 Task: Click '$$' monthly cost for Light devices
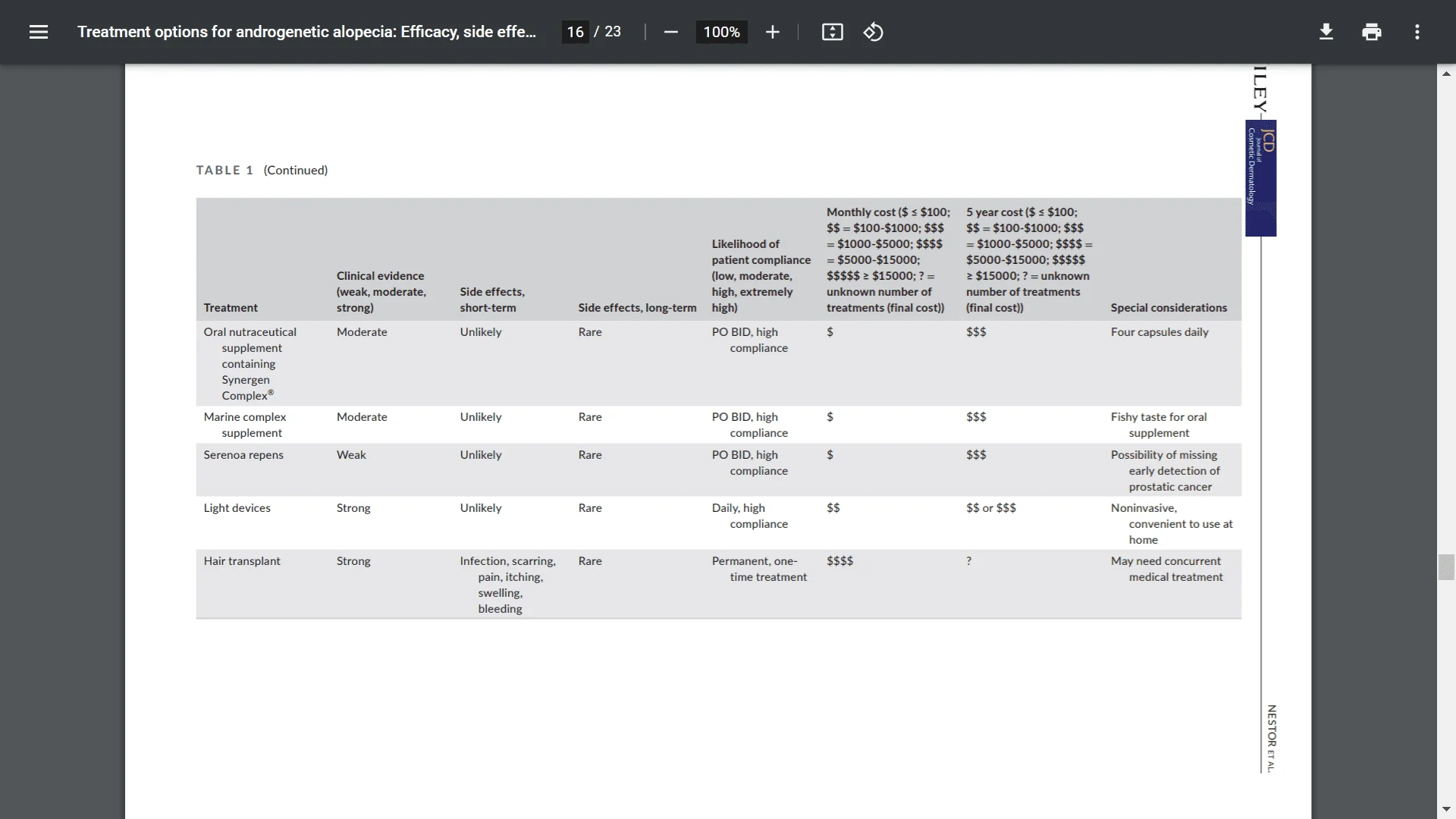coord(833,507)
